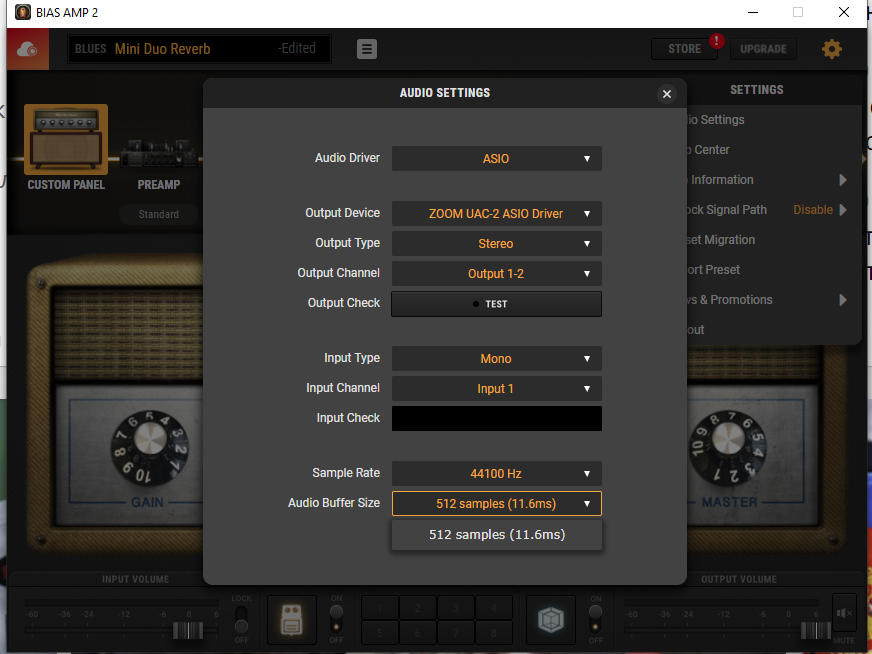This screenshot has height=654, width=872.
Task: Select preset slot 7
Action: (x=455, y=632)
